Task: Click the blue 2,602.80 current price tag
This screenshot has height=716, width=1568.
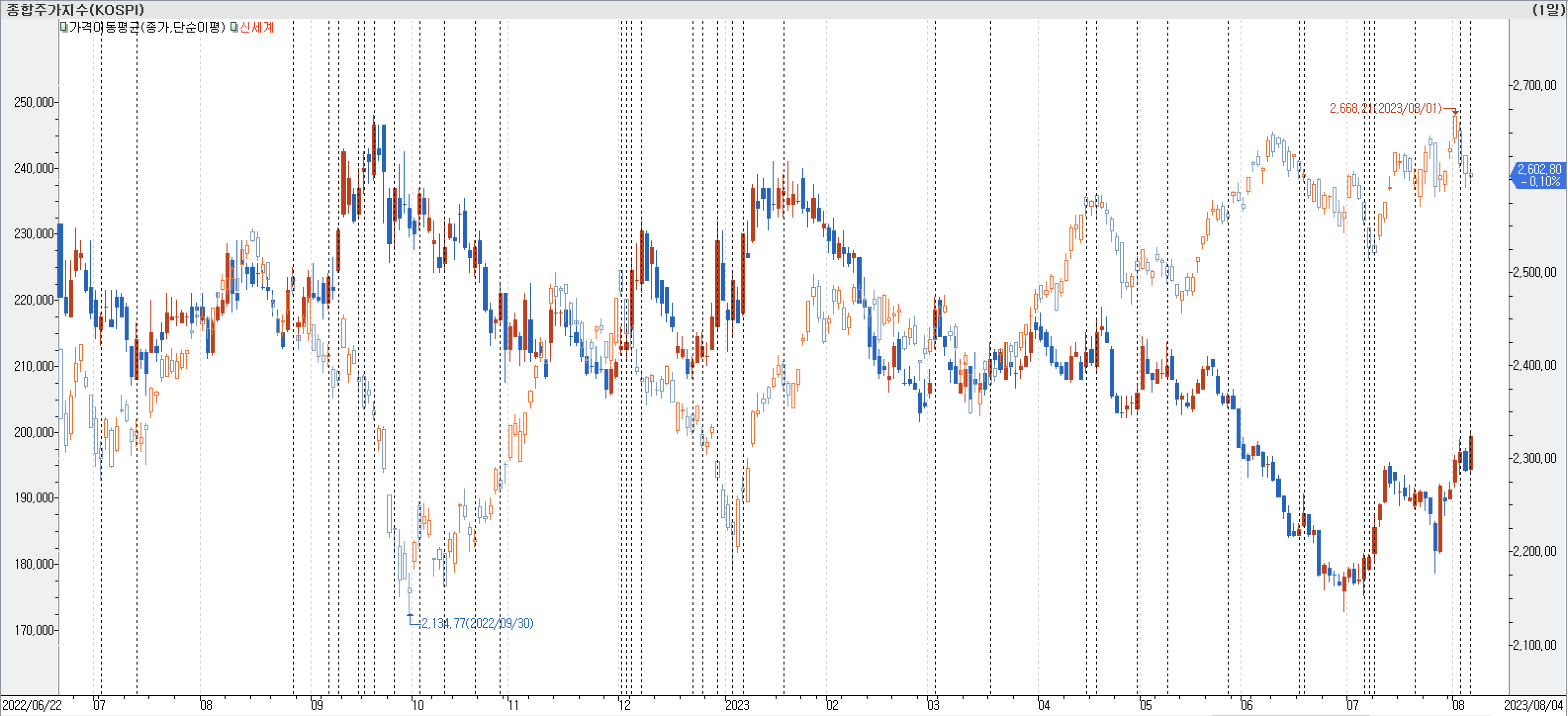Action: coord(1538,175)
